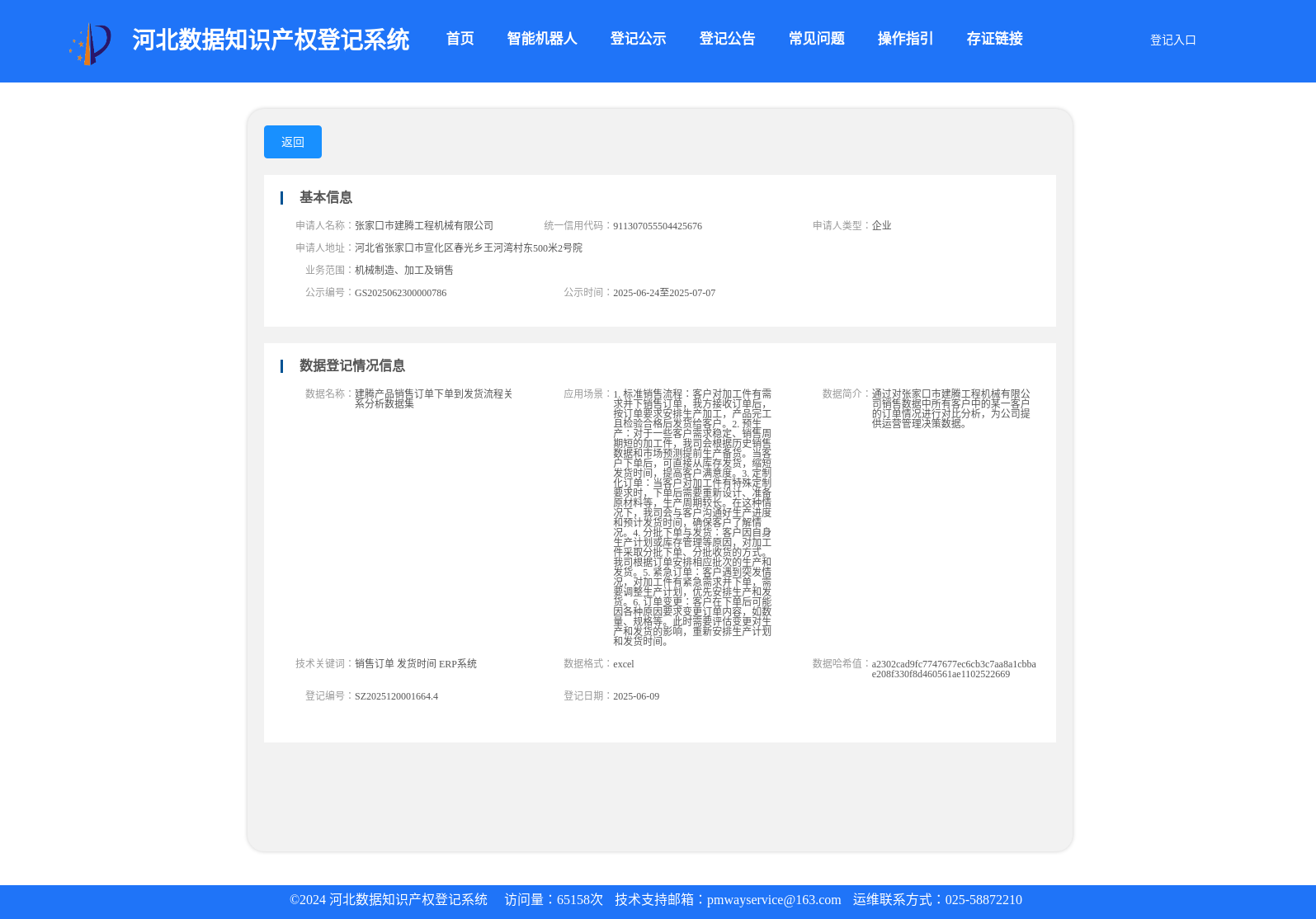Go to 登记公告 page
This screenshot has width=1316, height=919.
[727, 39]
